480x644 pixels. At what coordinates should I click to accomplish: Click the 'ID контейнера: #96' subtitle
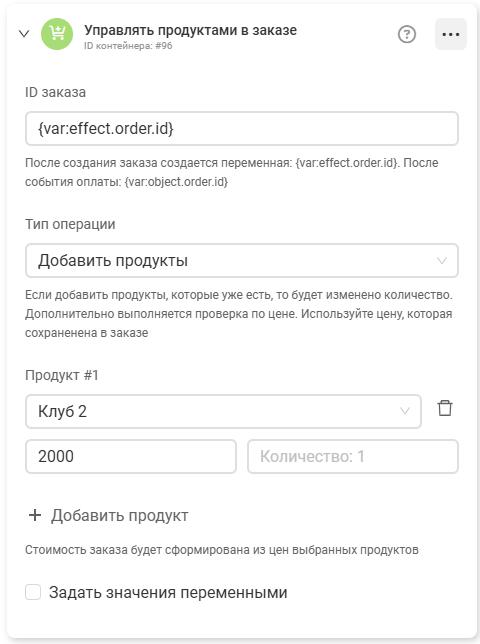(x=128, y=46)
